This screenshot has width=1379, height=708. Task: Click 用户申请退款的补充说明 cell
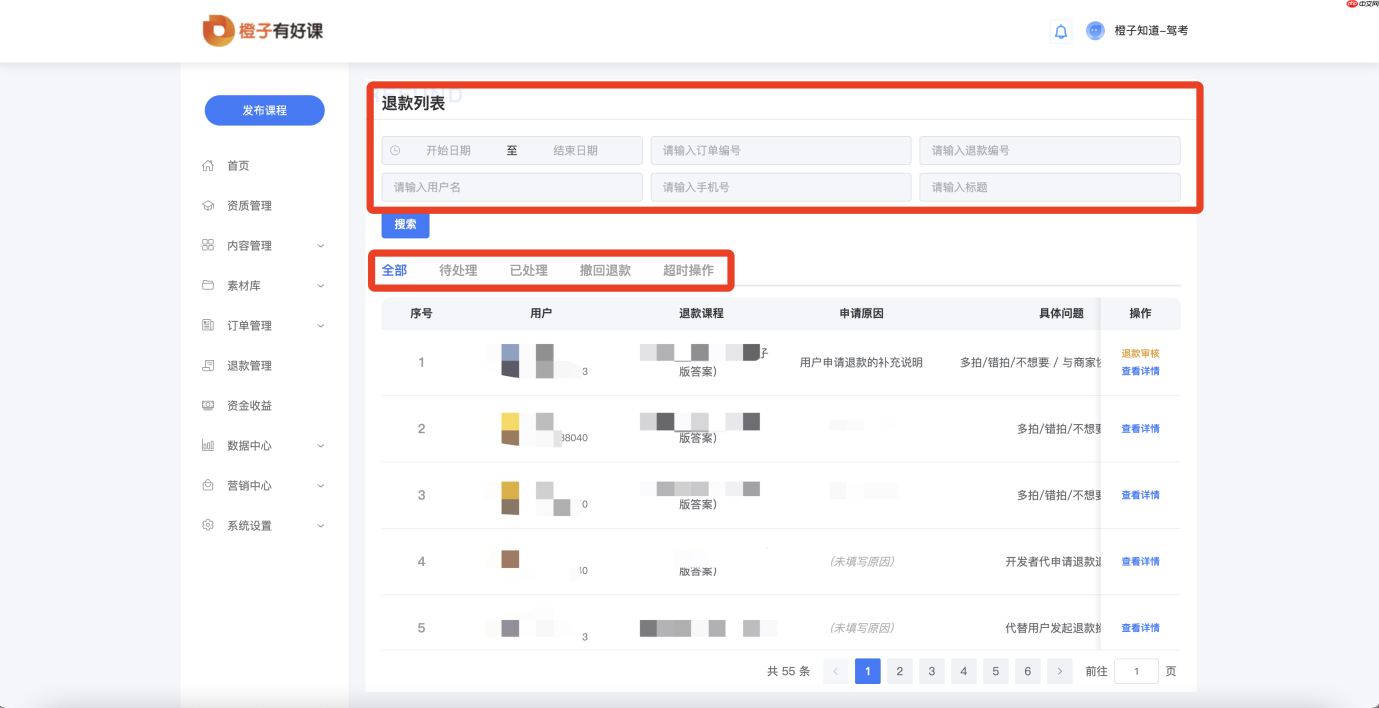tap(861, 362)
